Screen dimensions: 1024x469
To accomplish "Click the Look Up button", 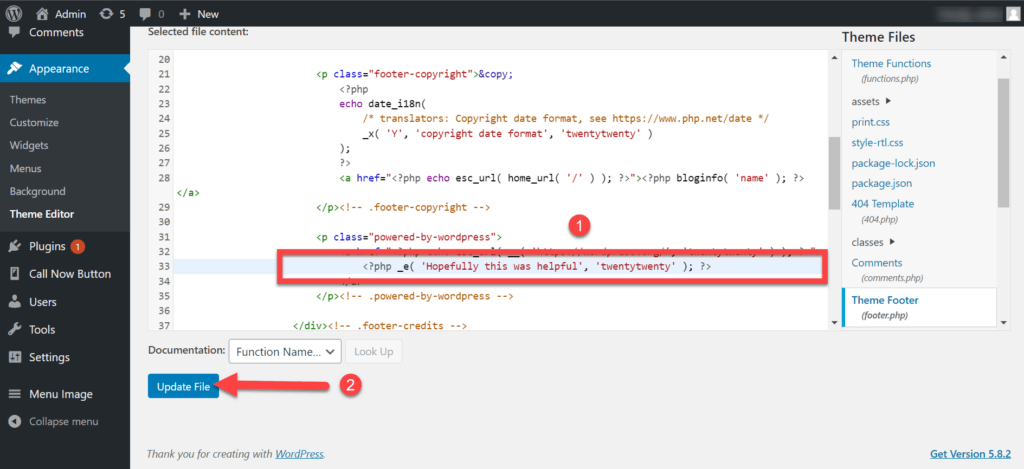I will (x=373, y=351).
